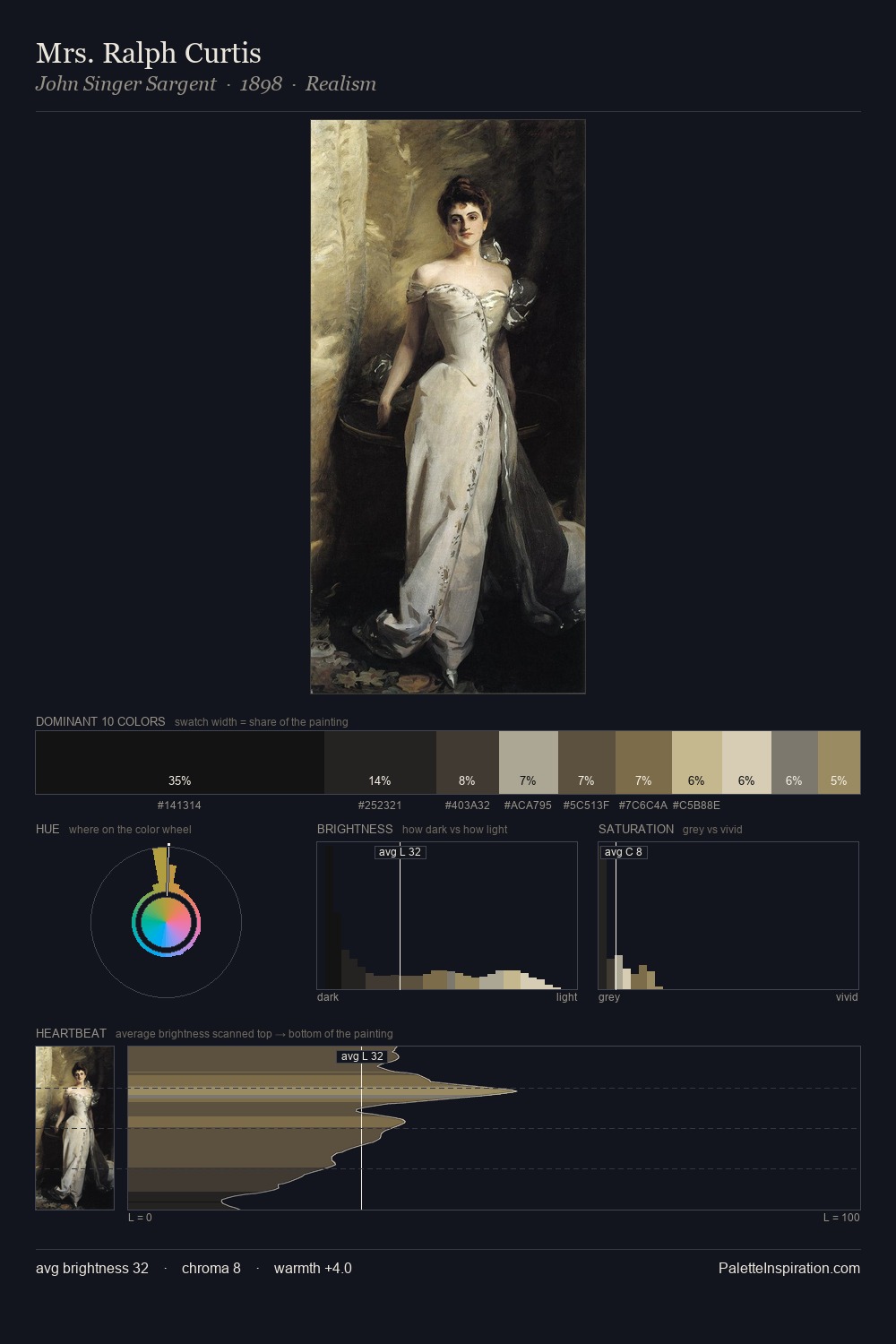Click the avg C 8 marker in saturation chart
Screen dimensions: 896x1344
point(624,852)
